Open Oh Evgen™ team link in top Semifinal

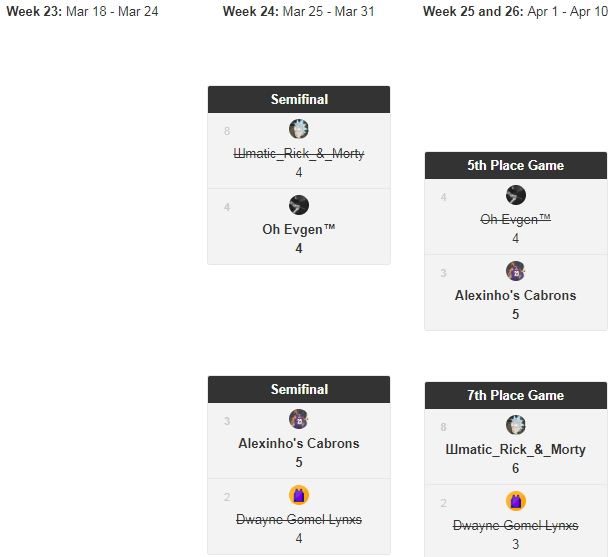tap(299, 230)
